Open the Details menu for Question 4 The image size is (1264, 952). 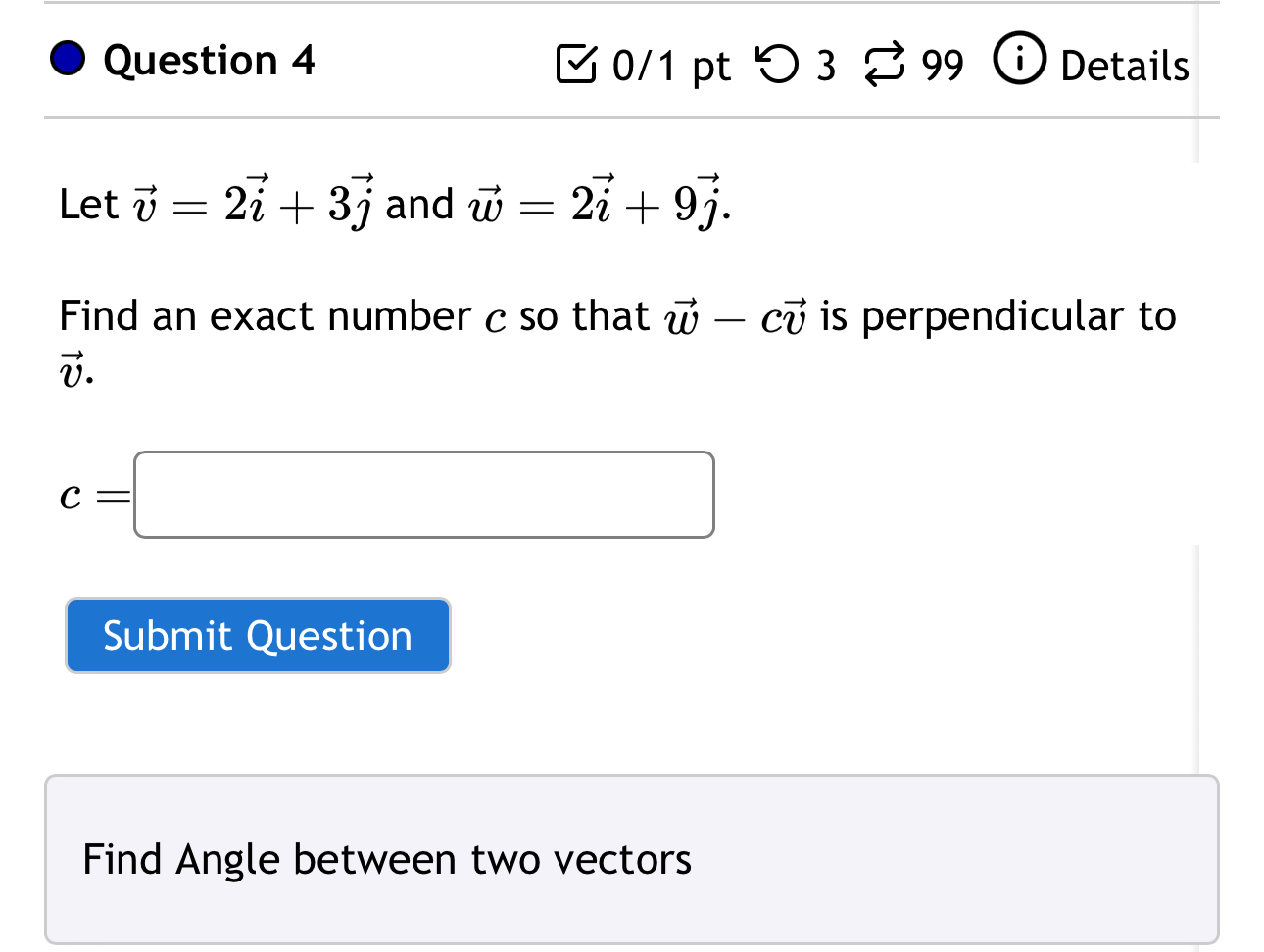tap(1124, 66)
